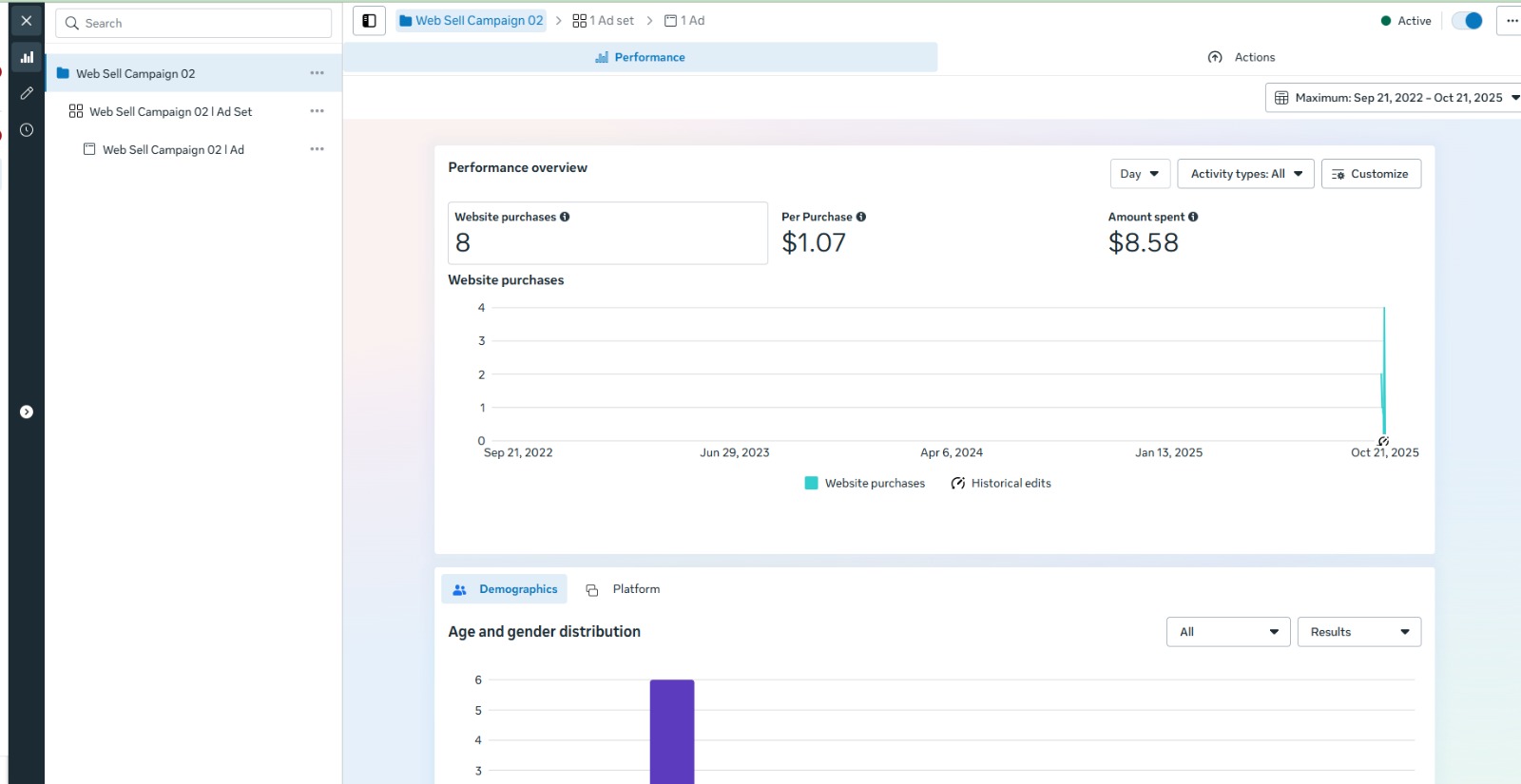Open more options for the Ad Set row
The height and width of the screenshot is (784, 1521).
317,111
